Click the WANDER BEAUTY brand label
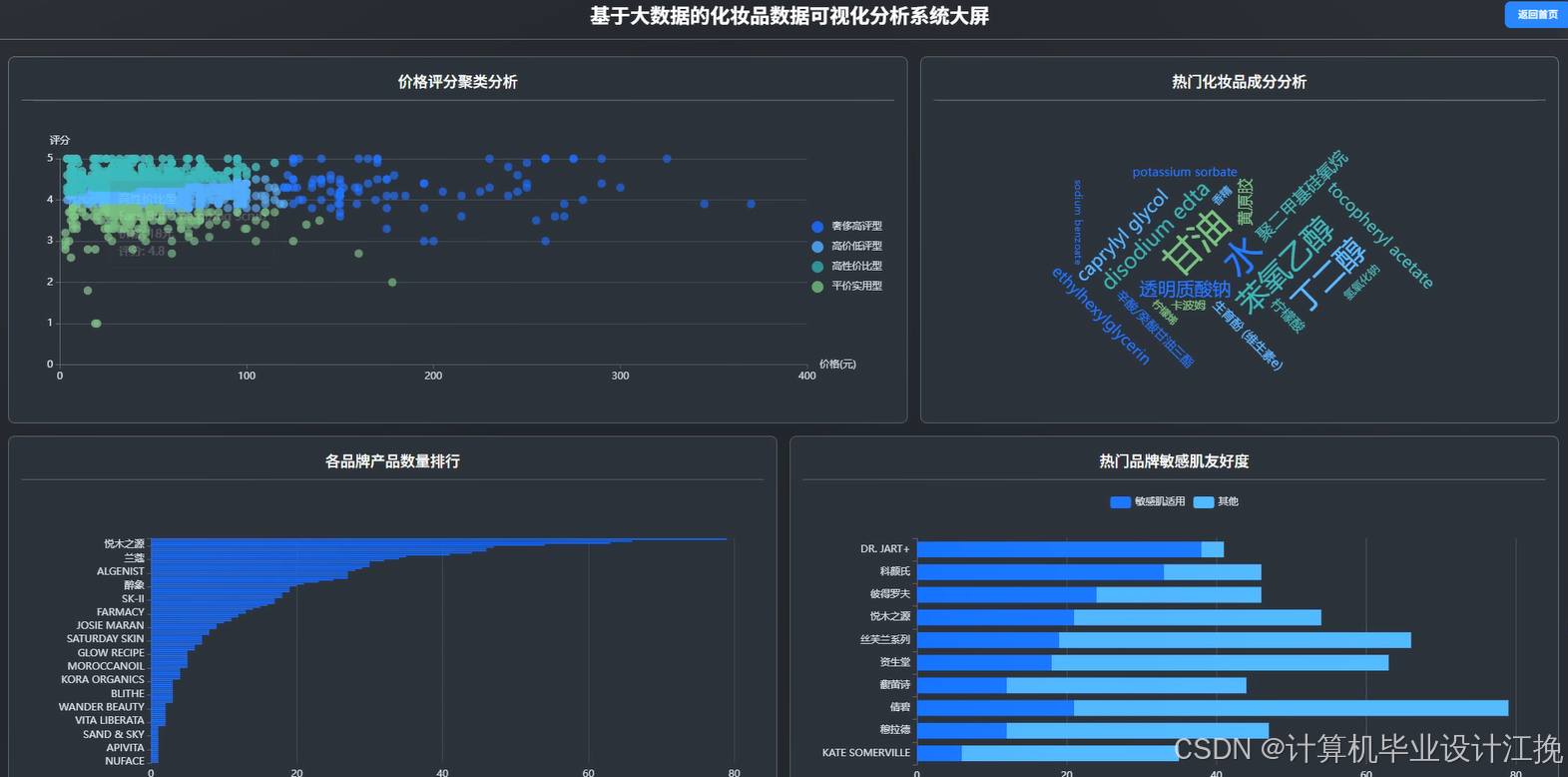1568x777 pixels. [102, 707]
